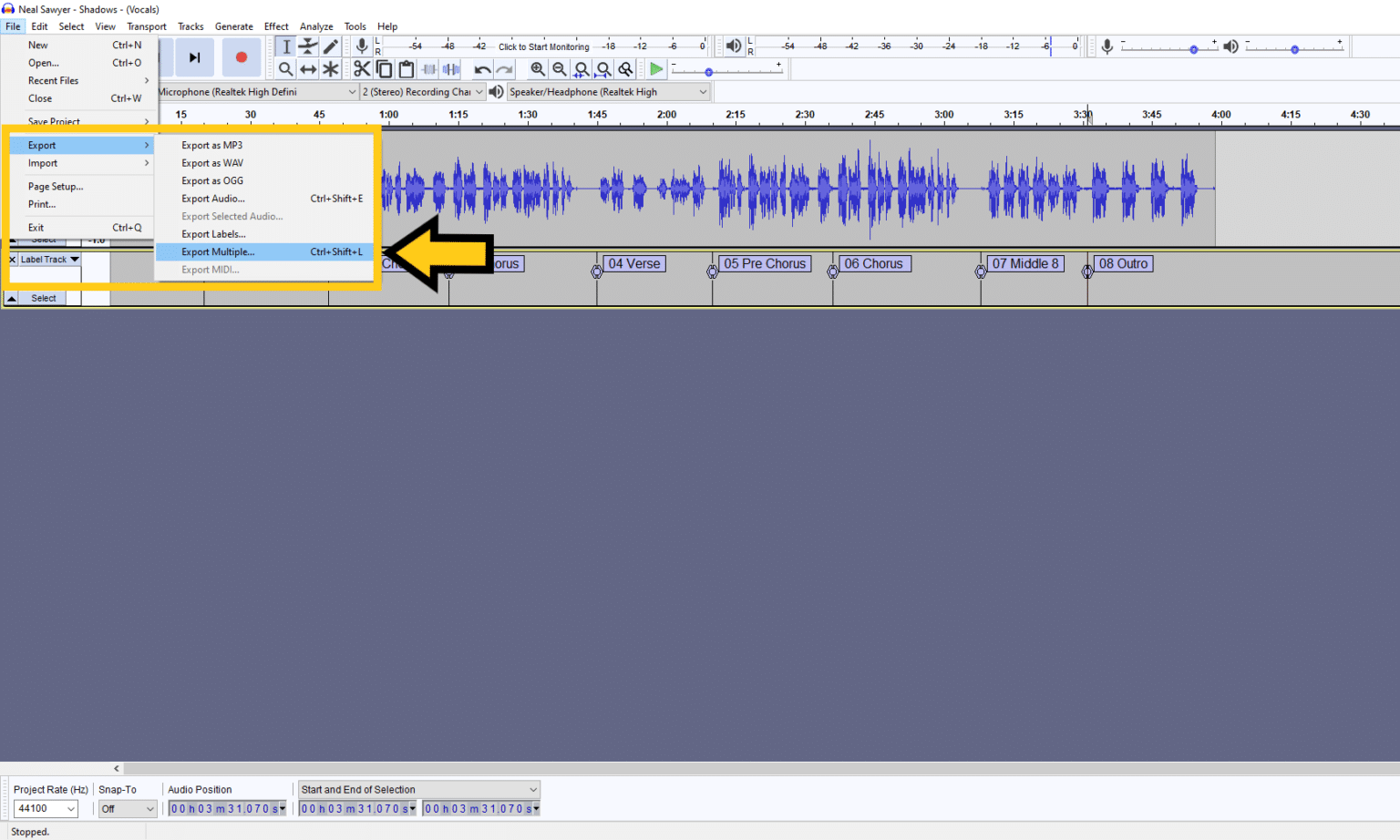
Task: Click the 04 Verse label marker
Action: point(633,263)
